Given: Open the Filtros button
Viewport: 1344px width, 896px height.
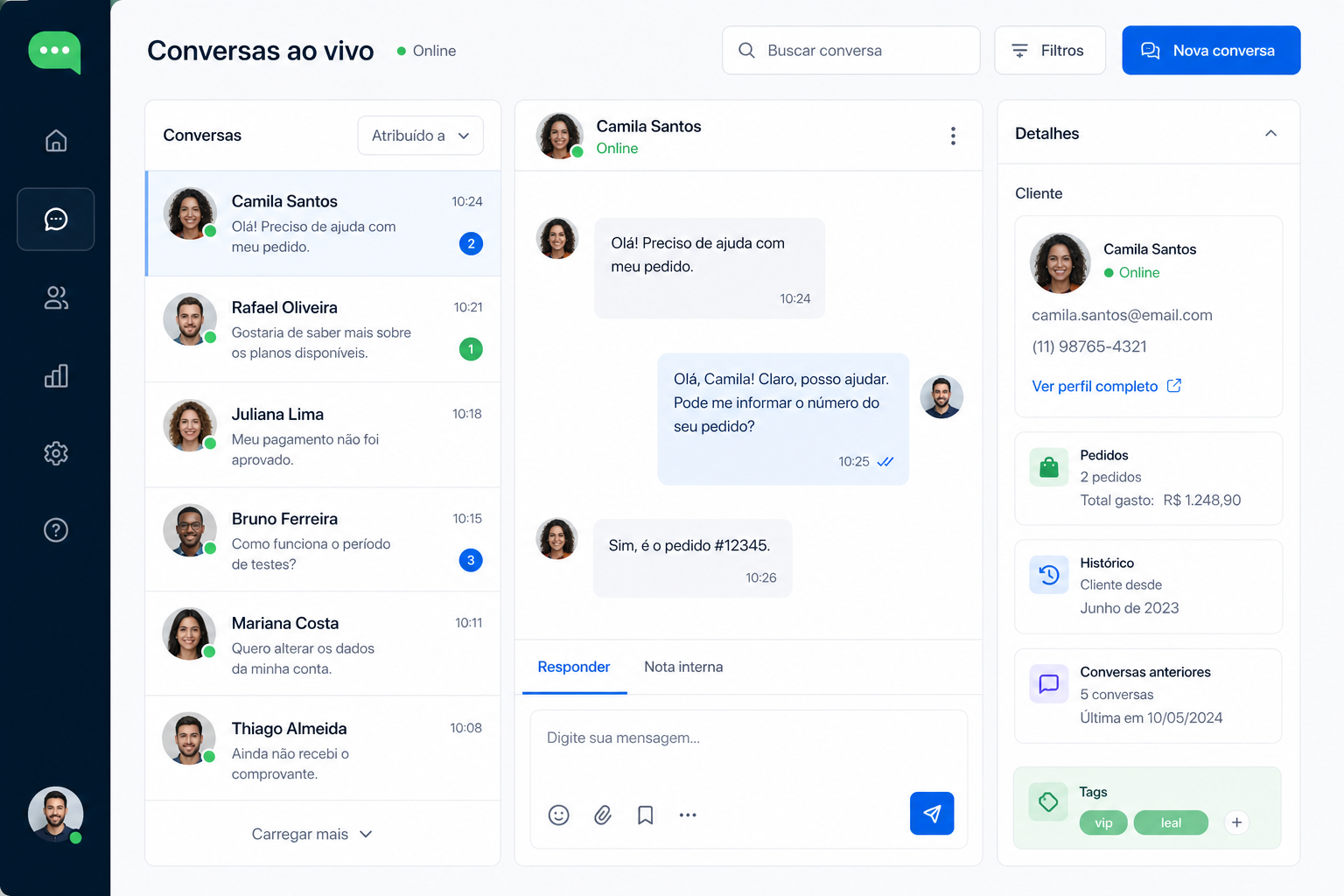Looking at the screenshot, I should click(x=1050, y=51).
